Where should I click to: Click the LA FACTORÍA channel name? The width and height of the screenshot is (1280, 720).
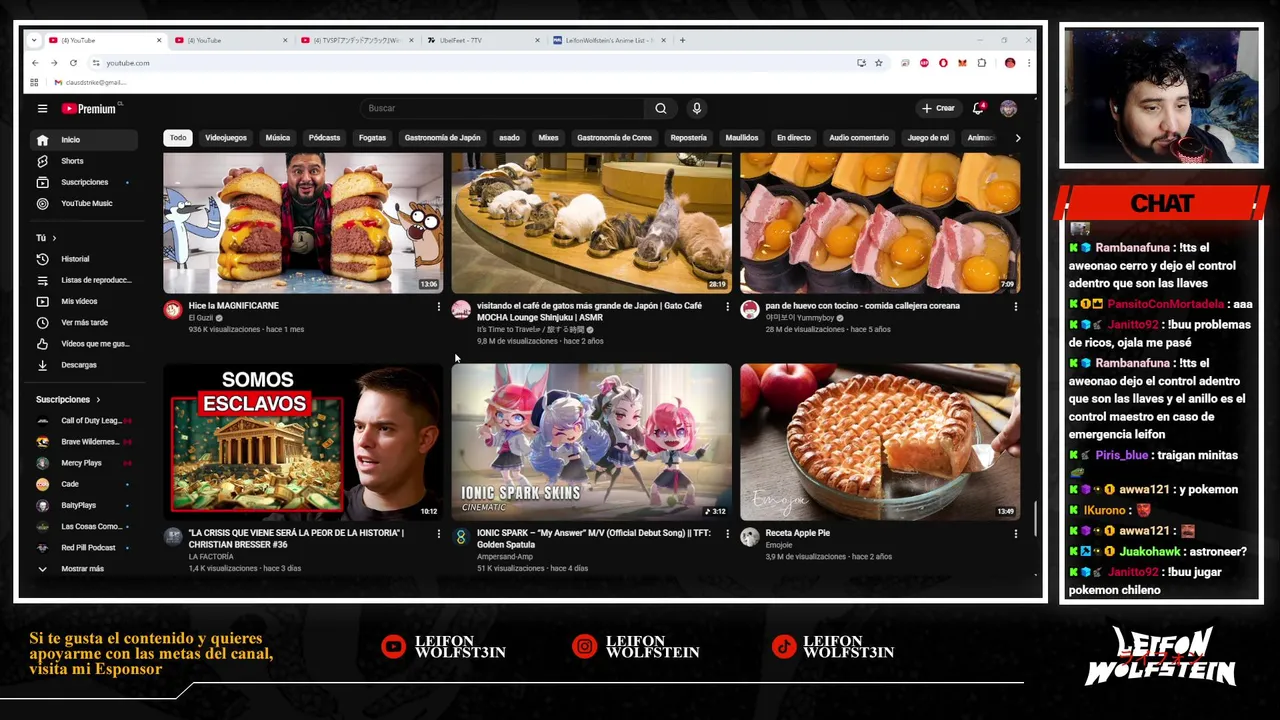(x=210, y=557)
